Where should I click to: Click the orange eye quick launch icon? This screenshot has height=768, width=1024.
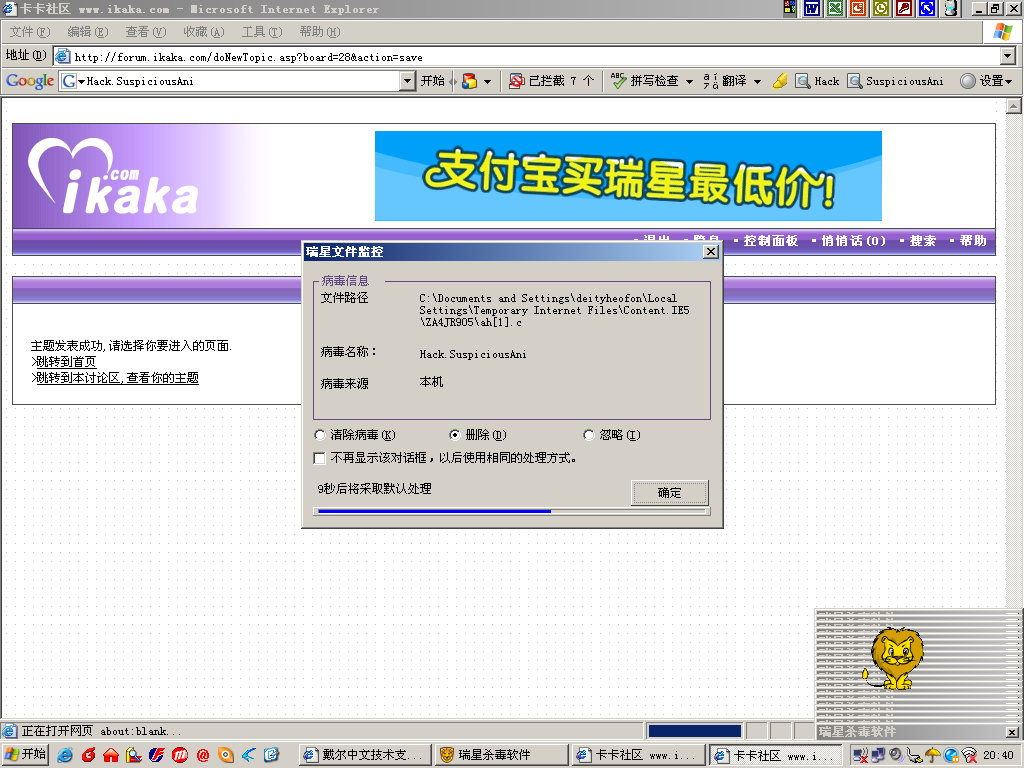226,756
